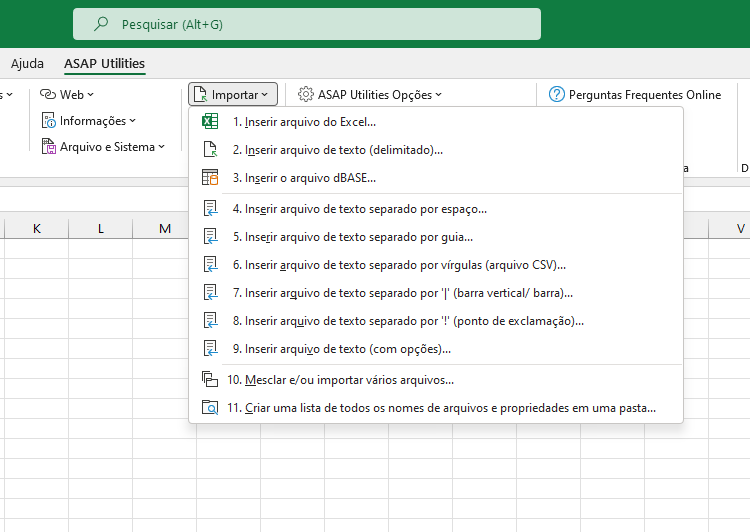Click the icon beside Mesclar e/ou importar vários arquivos
750x532 pixels.
pyautogui.click(x=210, y=379)
